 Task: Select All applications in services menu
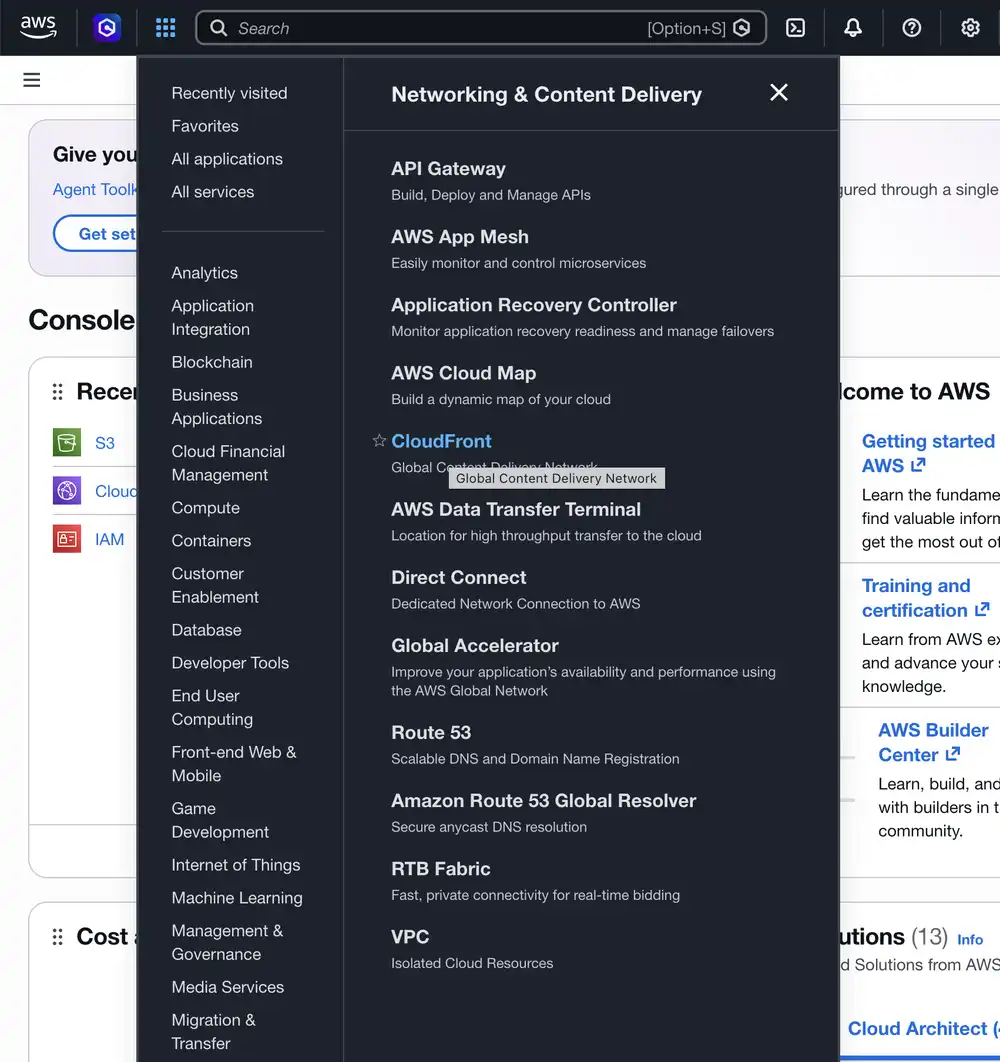(x=227, y=158)
